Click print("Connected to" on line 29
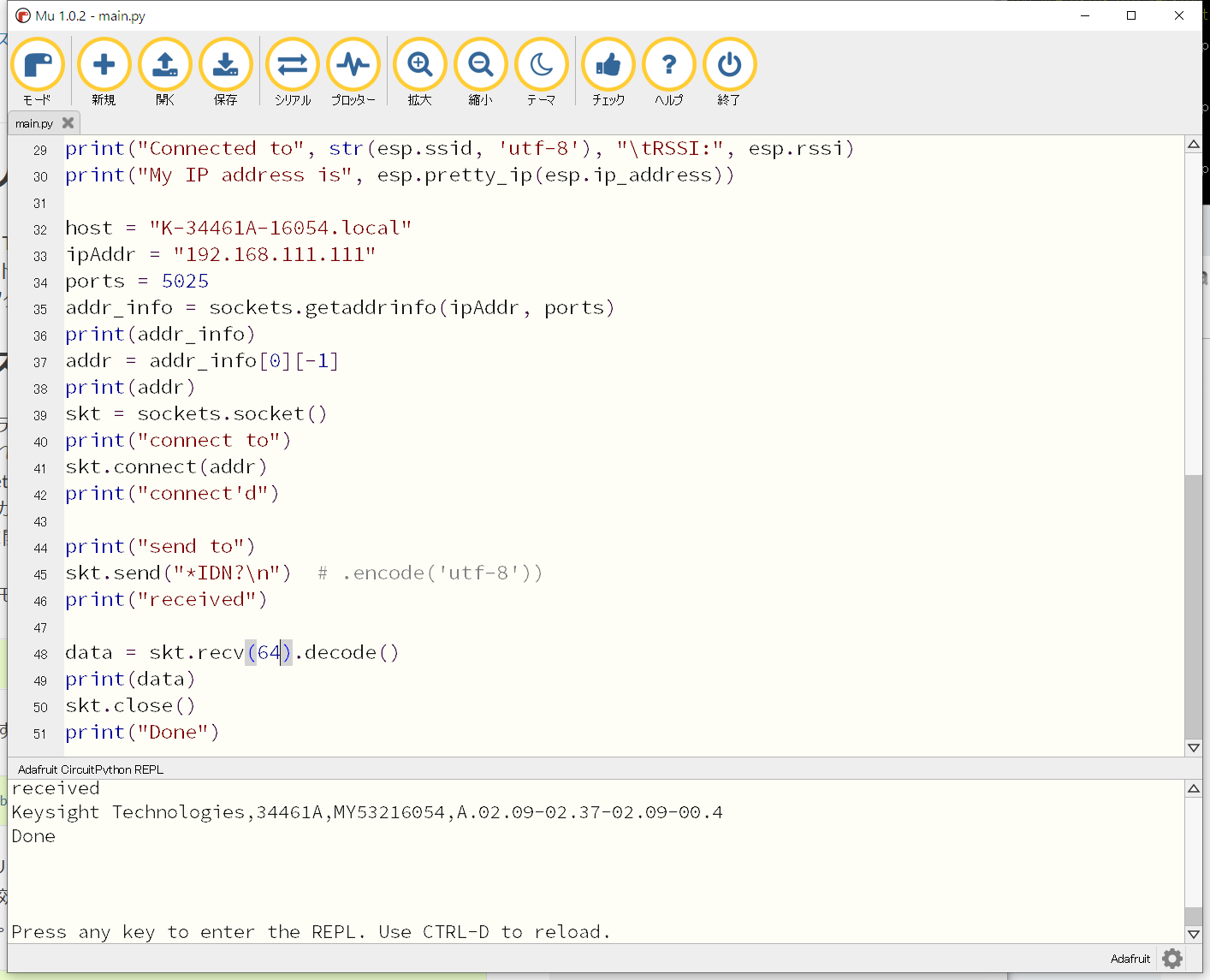 point(460,149)
